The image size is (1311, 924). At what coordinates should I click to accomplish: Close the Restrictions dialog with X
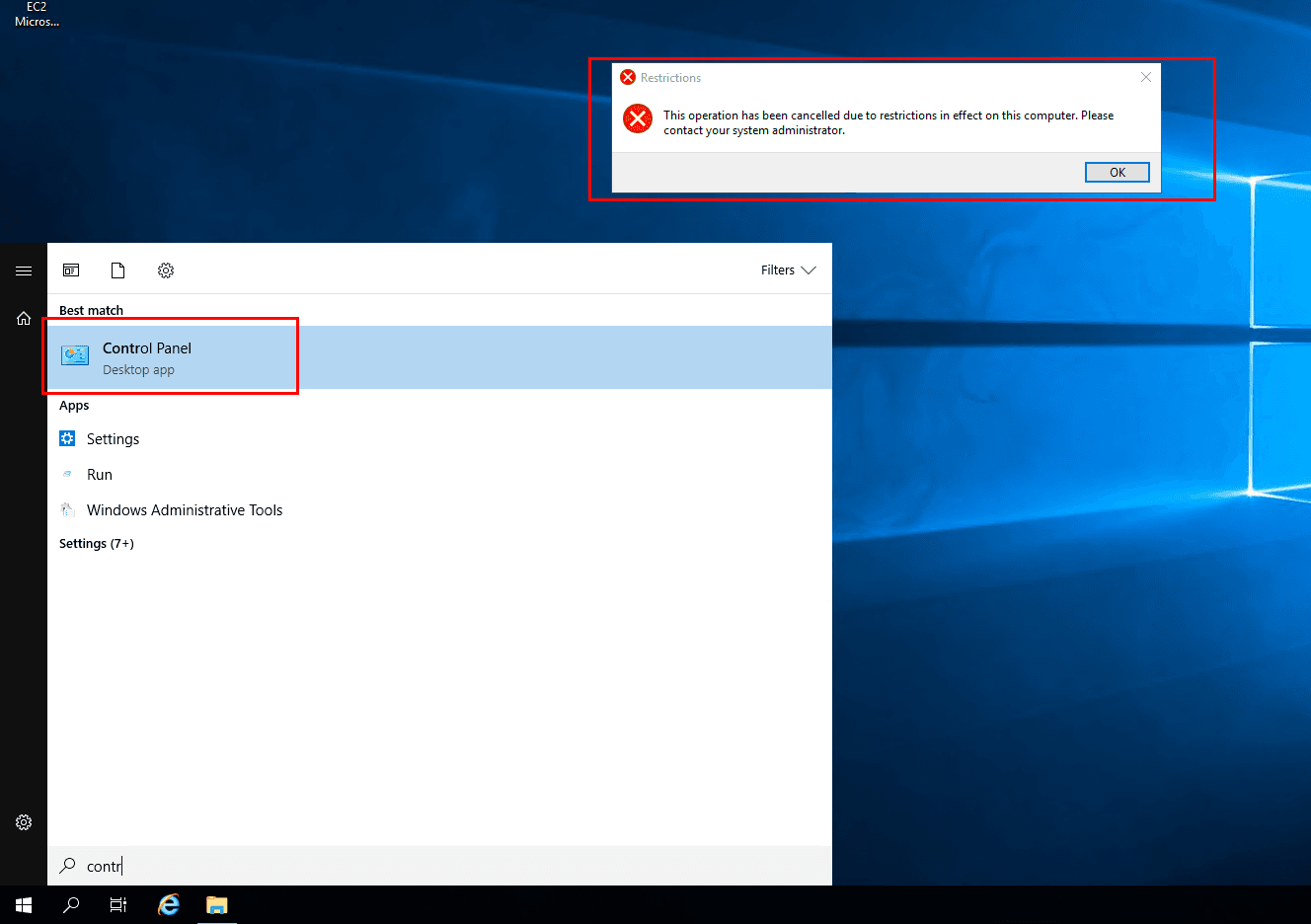point(1145,77)
